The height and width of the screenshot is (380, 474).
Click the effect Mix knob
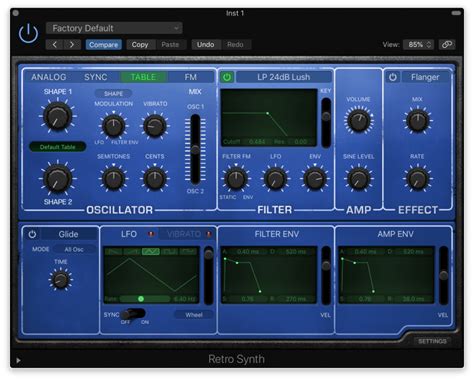(417, 120)
